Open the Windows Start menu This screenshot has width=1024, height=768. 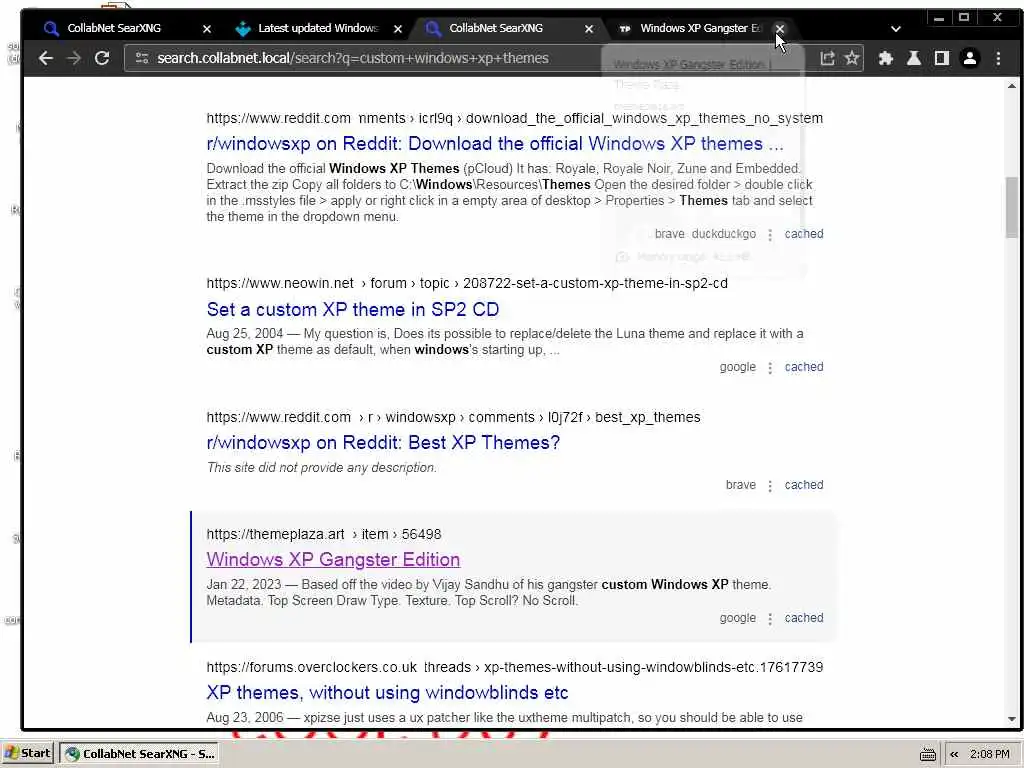[27, 754]
